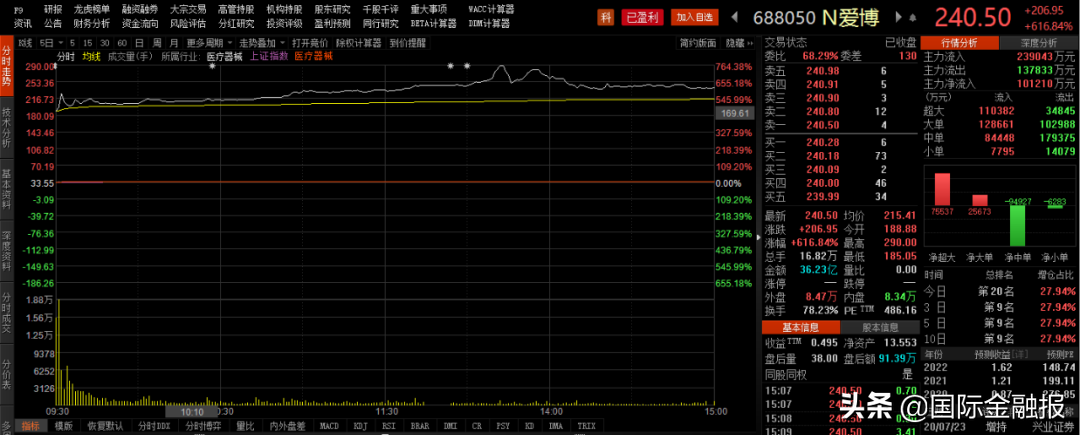Viewport: 1080px width, 435px height.
Task: Select the 30 minute period
Action: click(103, 43)
